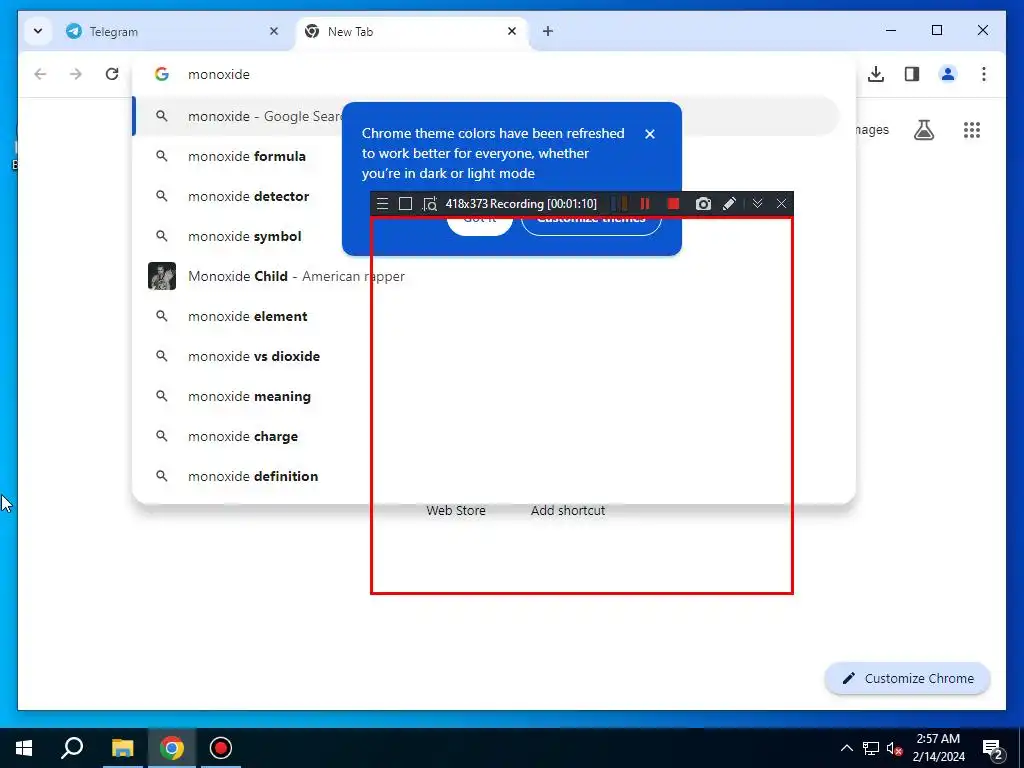The width and height of the screenshot is (1024, 768).
Task: Go back with the back arrow
Action: coord(40,74)
